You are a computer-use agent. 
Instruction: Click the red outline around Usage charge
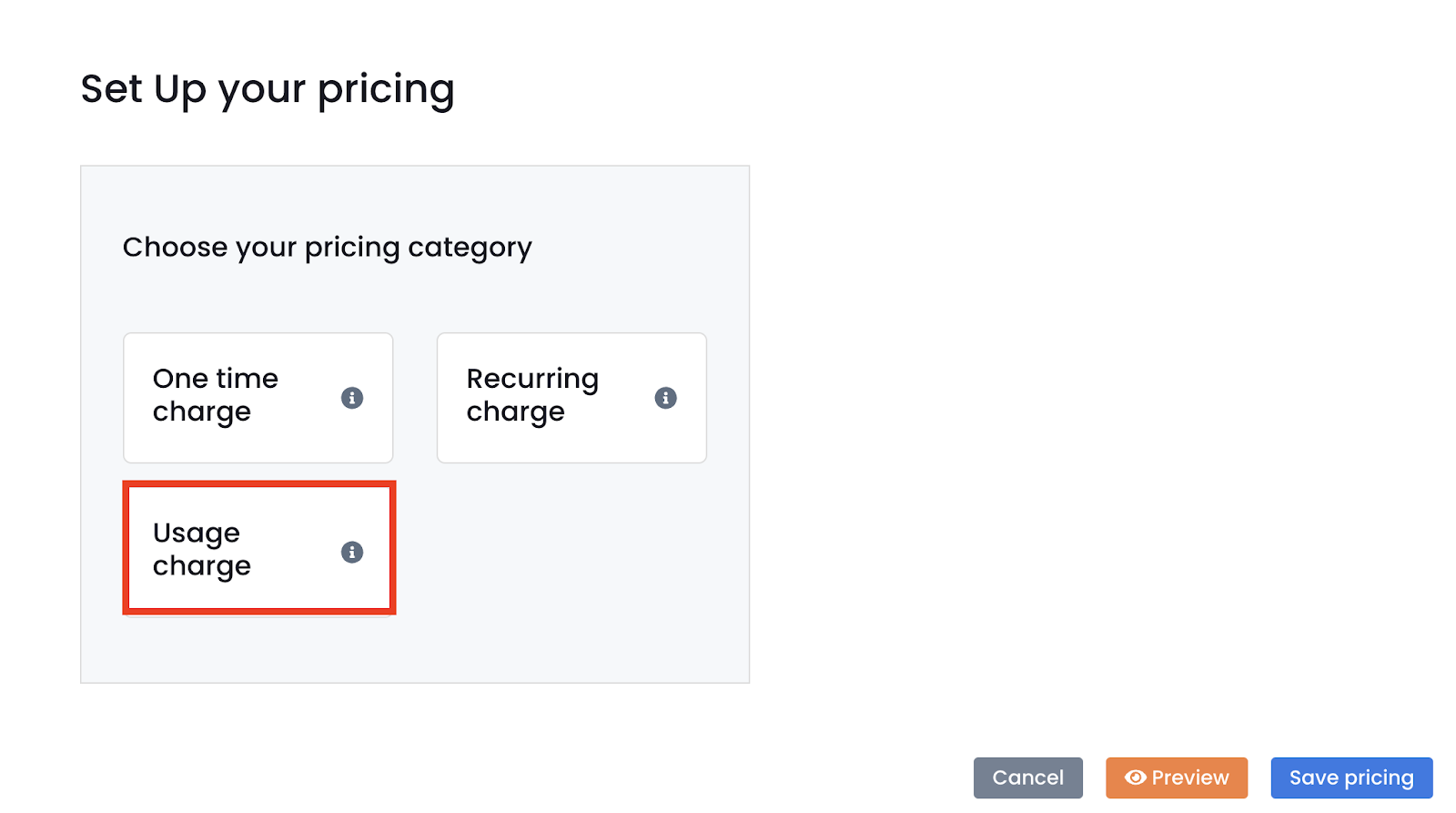[x=259, y=483]
